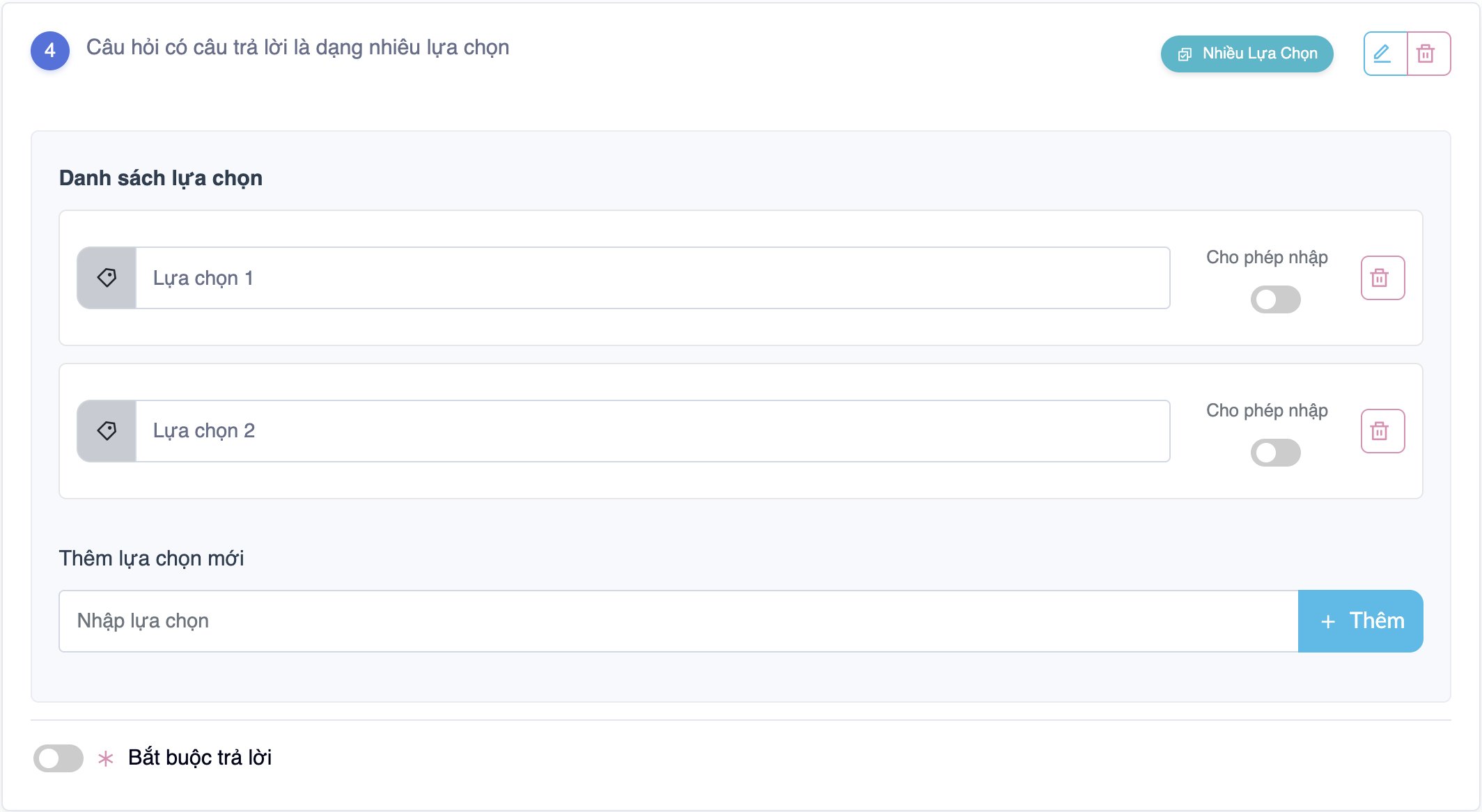Click the trash icon for Lựa chọn 2
Viewport: 1482px width, 812px height.
1382,431
